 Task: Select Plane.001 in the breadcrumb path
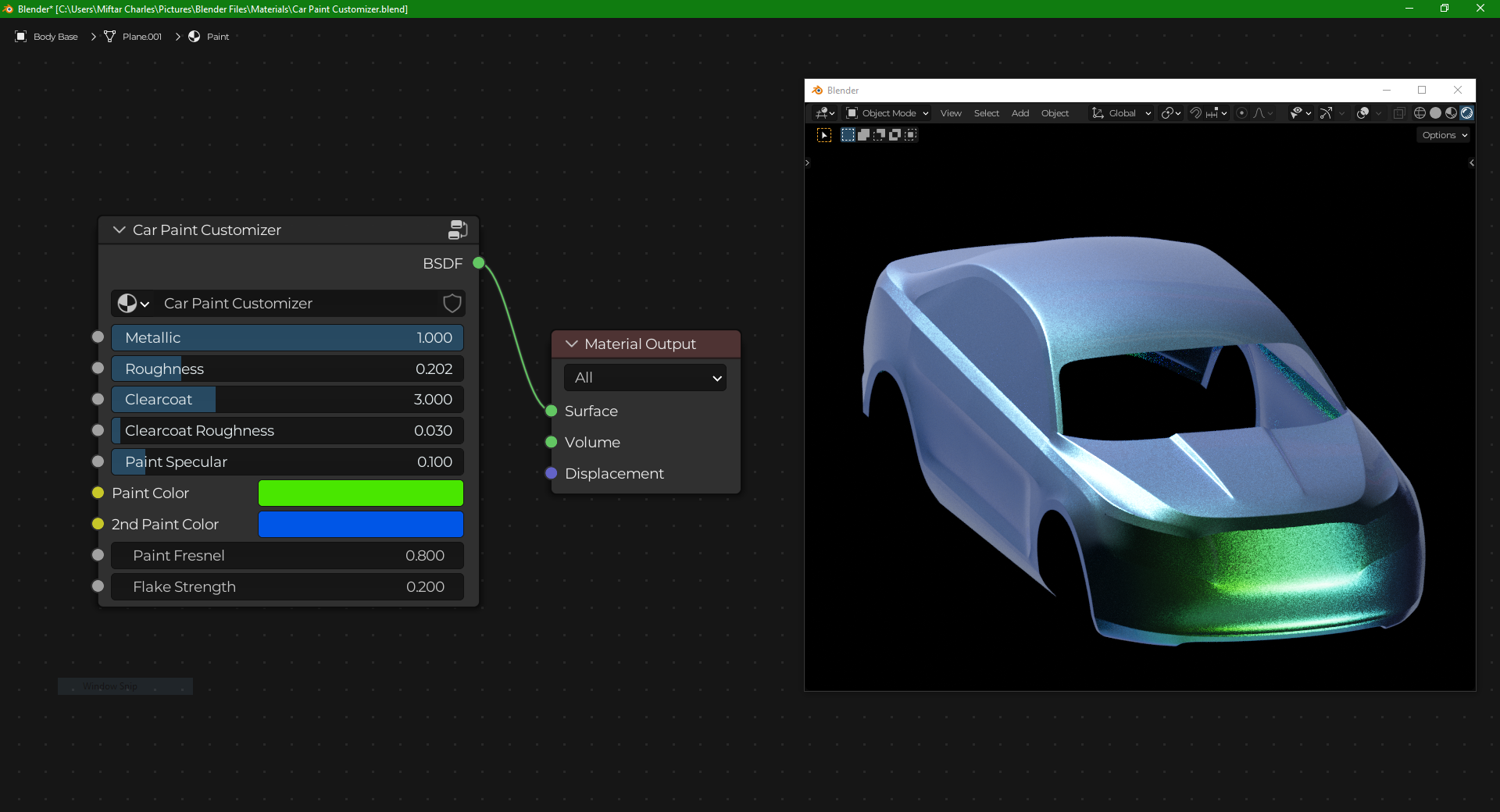(141, 36)
